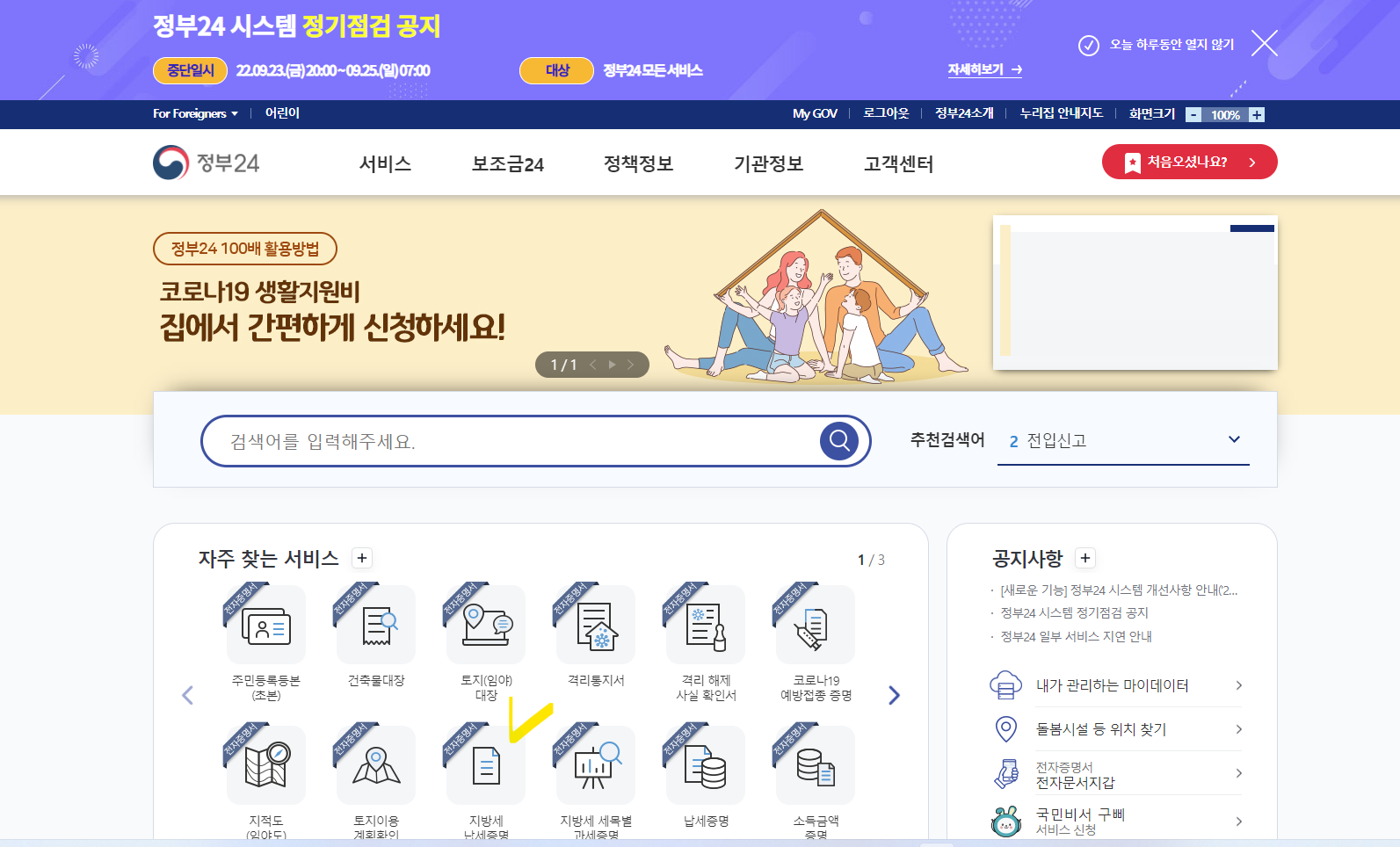The image size is (1400, 847).
Task: Open notice 정부24 일부 서비스 지연 안내
Action: 1076,636
